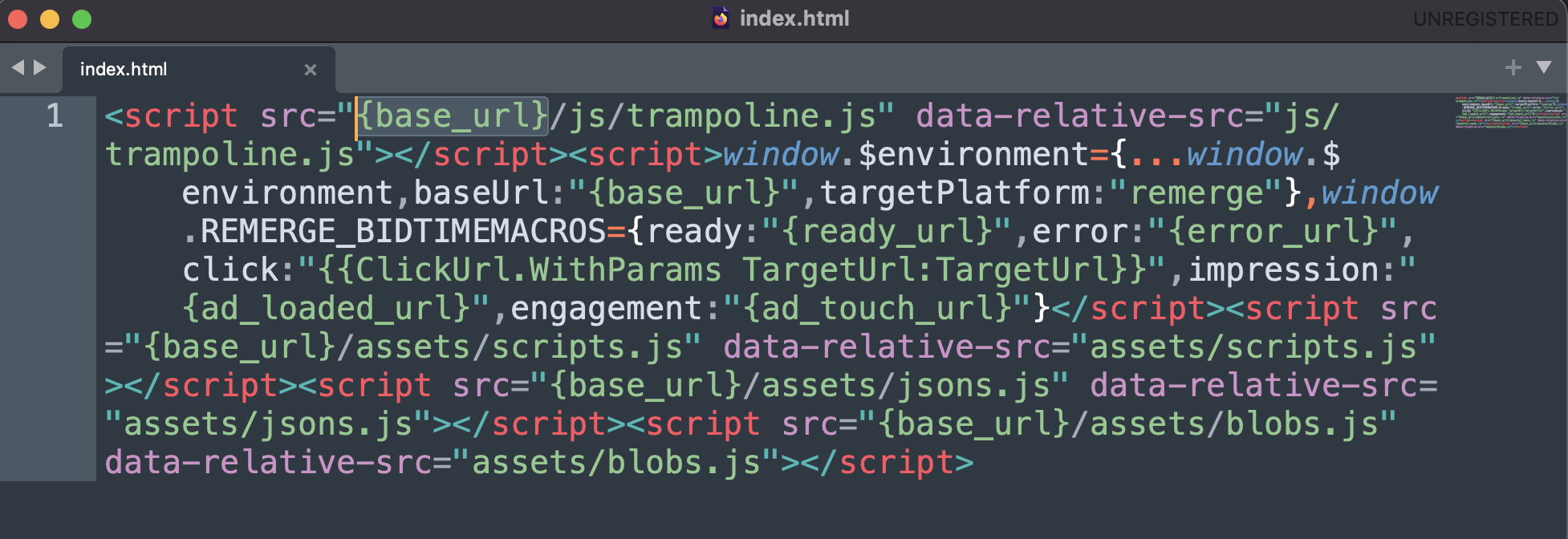Click the {error_url} string
Screen dimensions: 1568x539
coord(1273,232)
